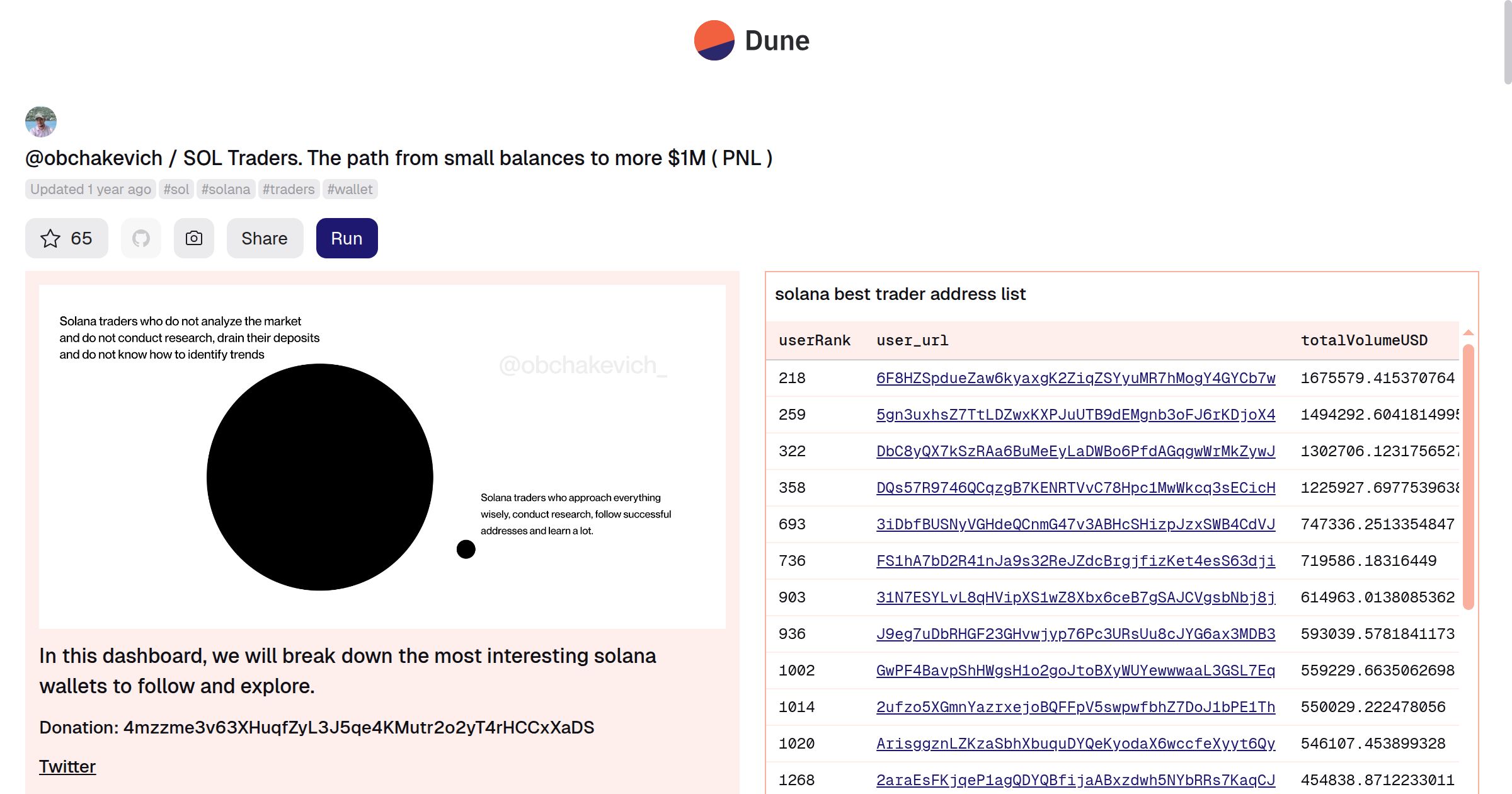The width and height of the screenshot is (1512, 794).
Task: Sort by the totalVolumeUSD column header
Action: [1364, 340]
